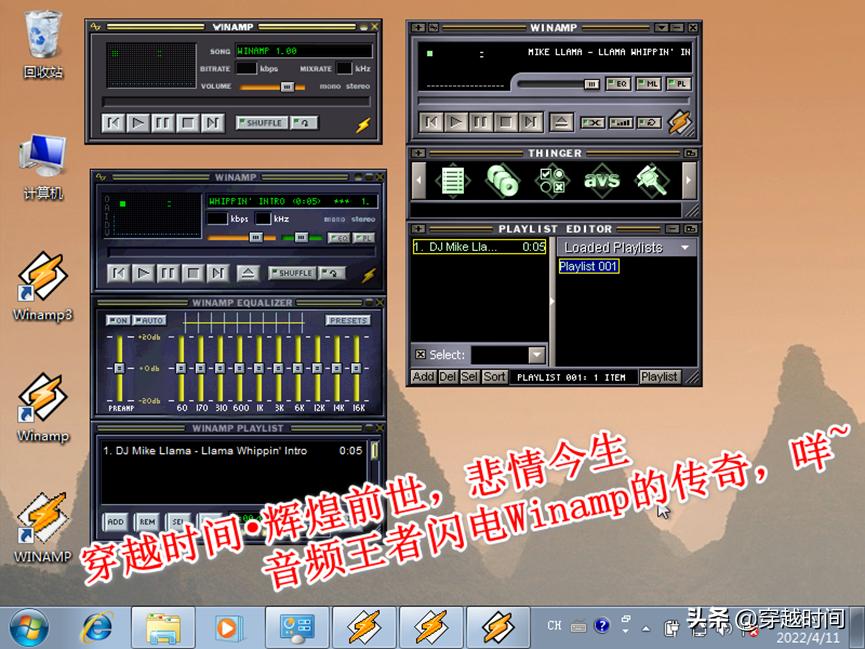
Task: Open media library discs icon in Thinger
Action: [502, 180]
